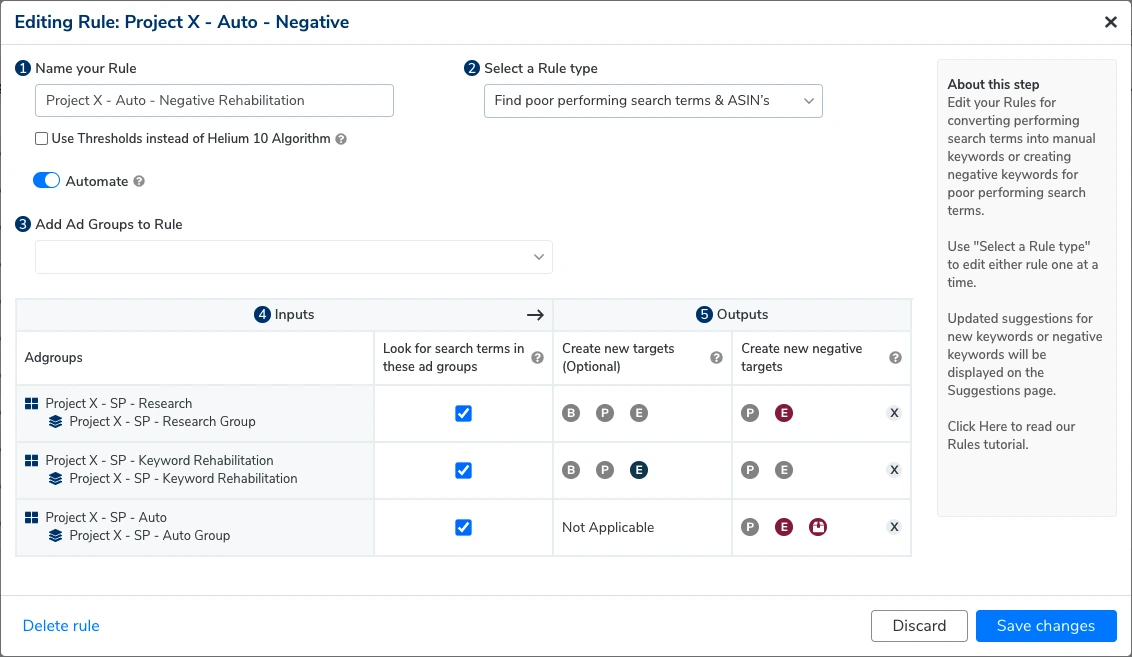Remove Project X - SP - Research row
Viewport: 1132px width, 657px height.
tap(894, 413)
